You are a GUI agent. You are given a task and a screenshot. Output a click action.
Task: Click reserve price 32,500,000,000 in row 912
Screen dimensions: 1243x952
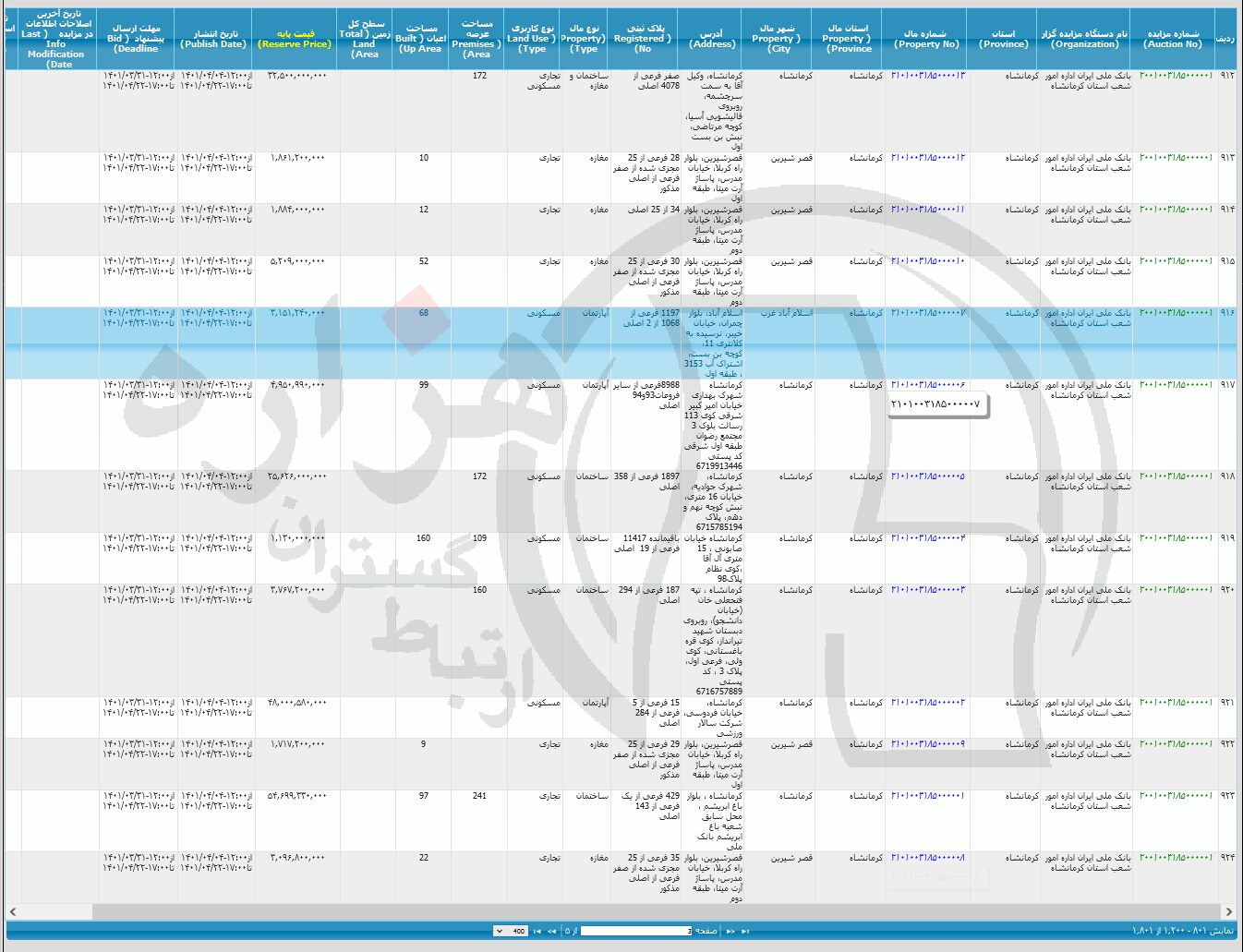pyautogui.click(x=296, y=76)
